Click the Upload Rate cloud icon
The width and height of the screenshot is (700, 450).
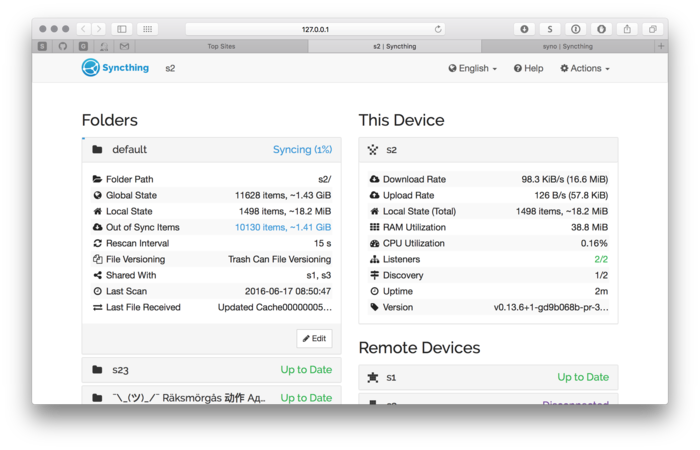[375, 195]
